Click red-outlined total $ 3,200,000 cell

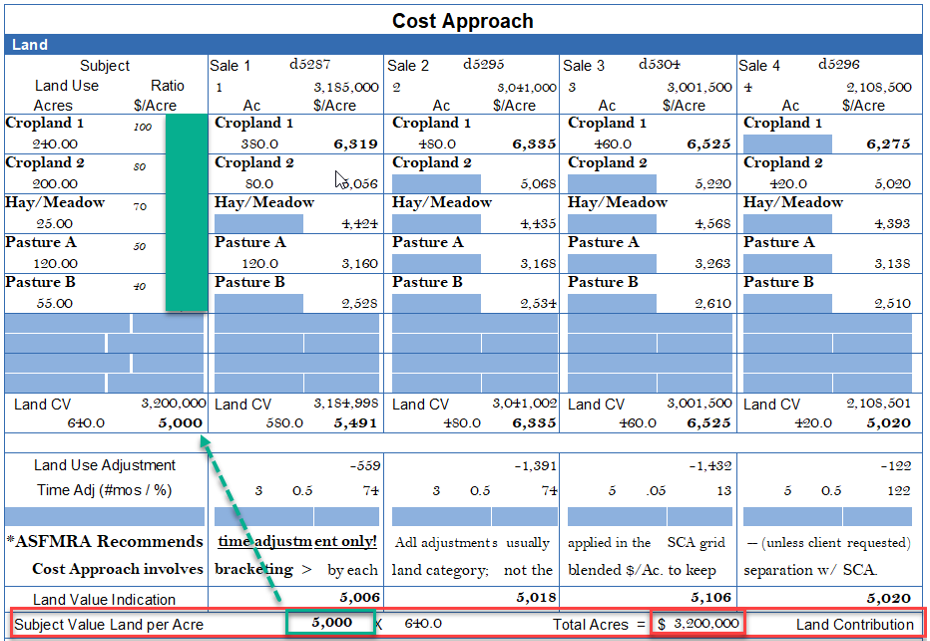[x=698, y=623]
